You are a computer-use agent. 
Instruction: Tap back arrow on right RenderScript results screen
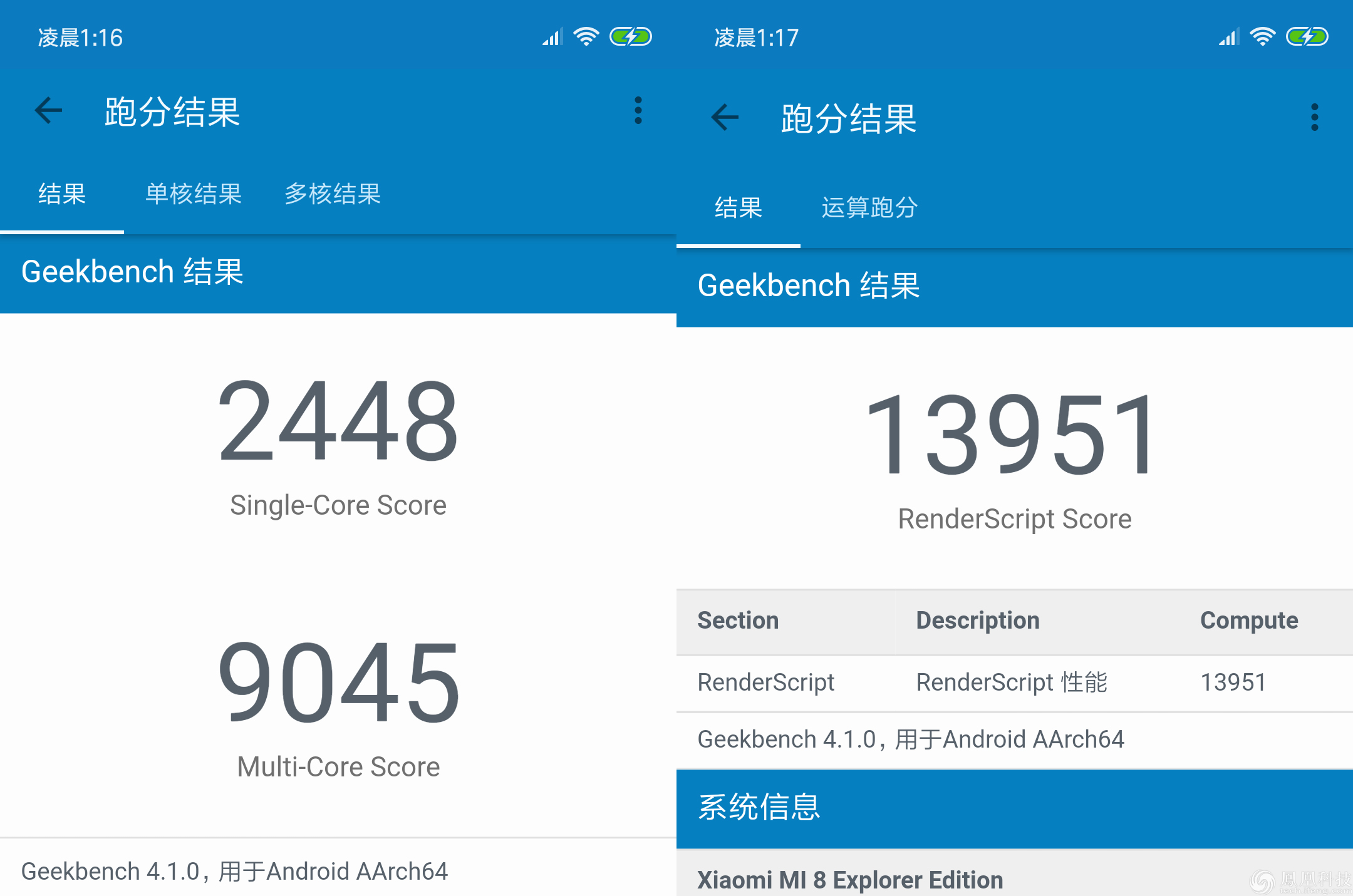(725, 117)
